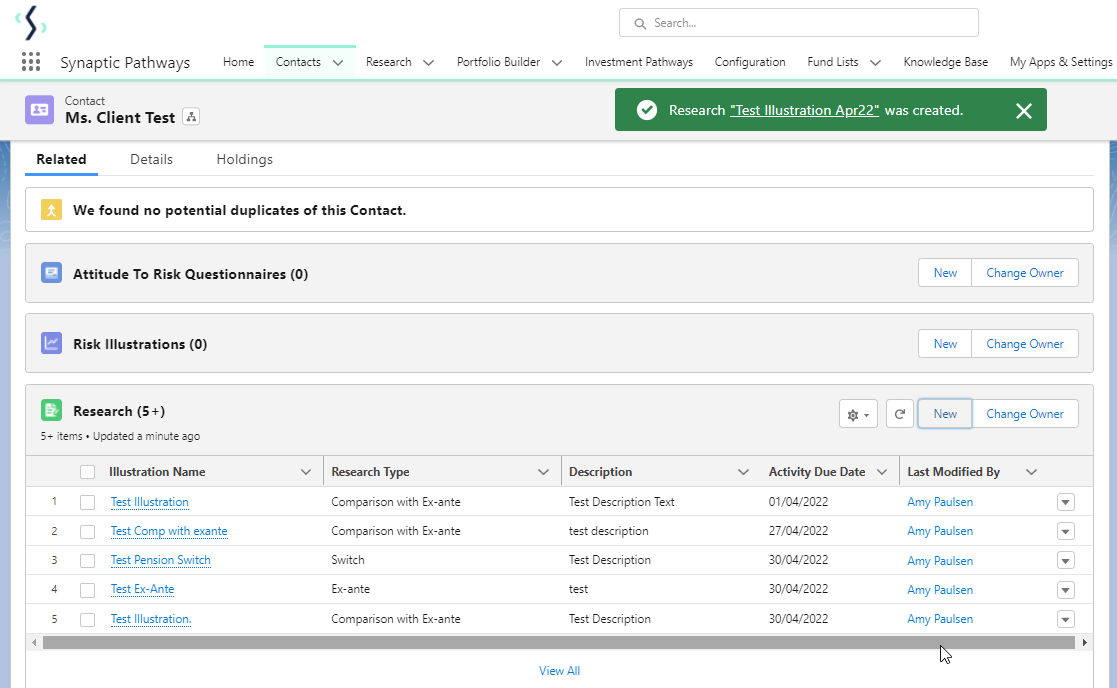Open the Knowledge Base nav item

(x=945, y=62)
